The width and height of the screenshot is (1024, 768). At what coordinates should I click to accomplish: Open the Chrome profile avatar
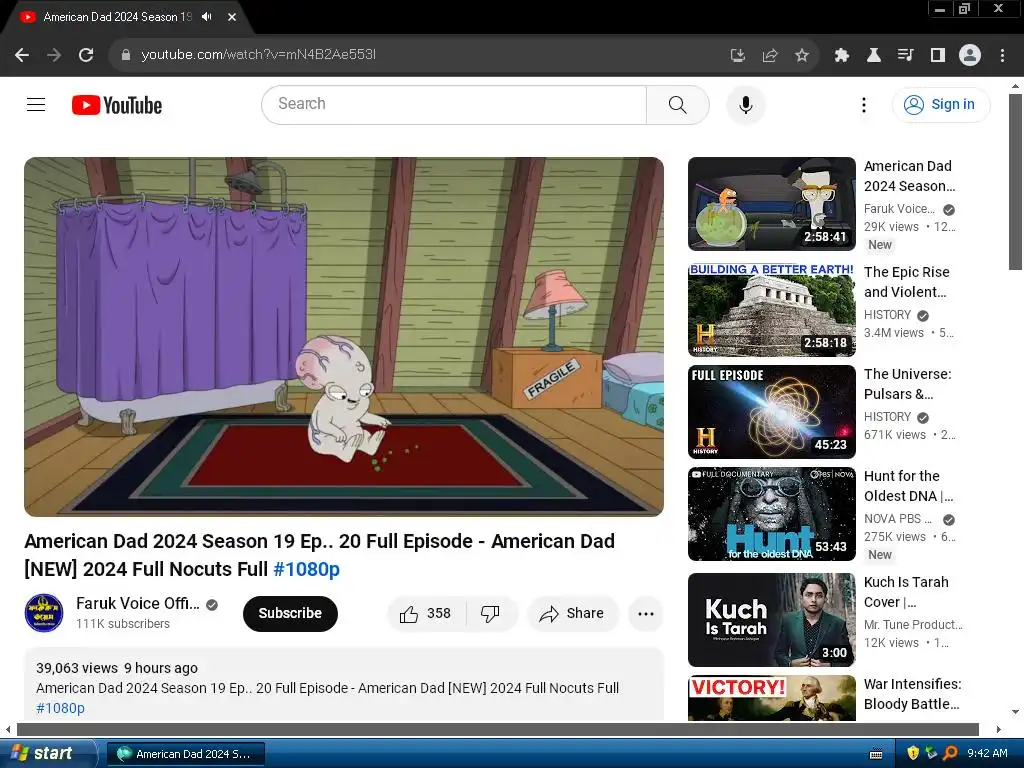click(970, 55)
